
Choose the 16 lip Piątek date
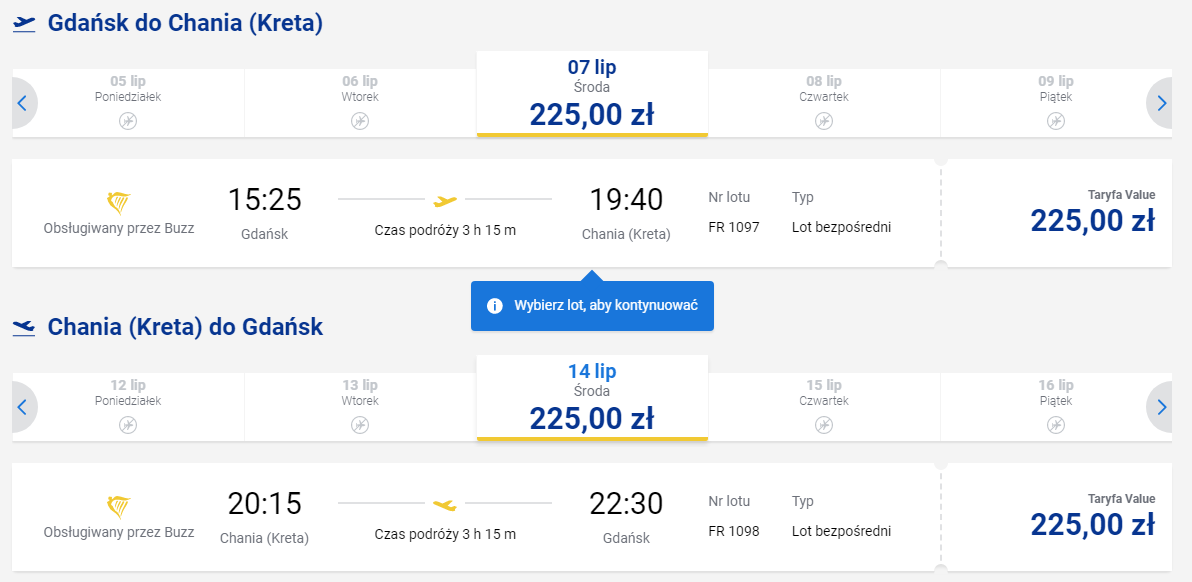[x=1056, y=407]
